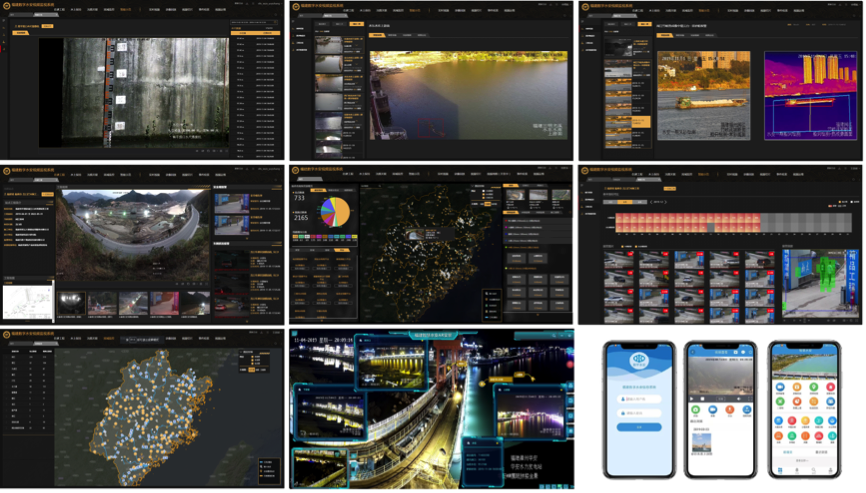Click the username field on mobile login screen
This screenshot has height=493, width=866.
(638, 397)
